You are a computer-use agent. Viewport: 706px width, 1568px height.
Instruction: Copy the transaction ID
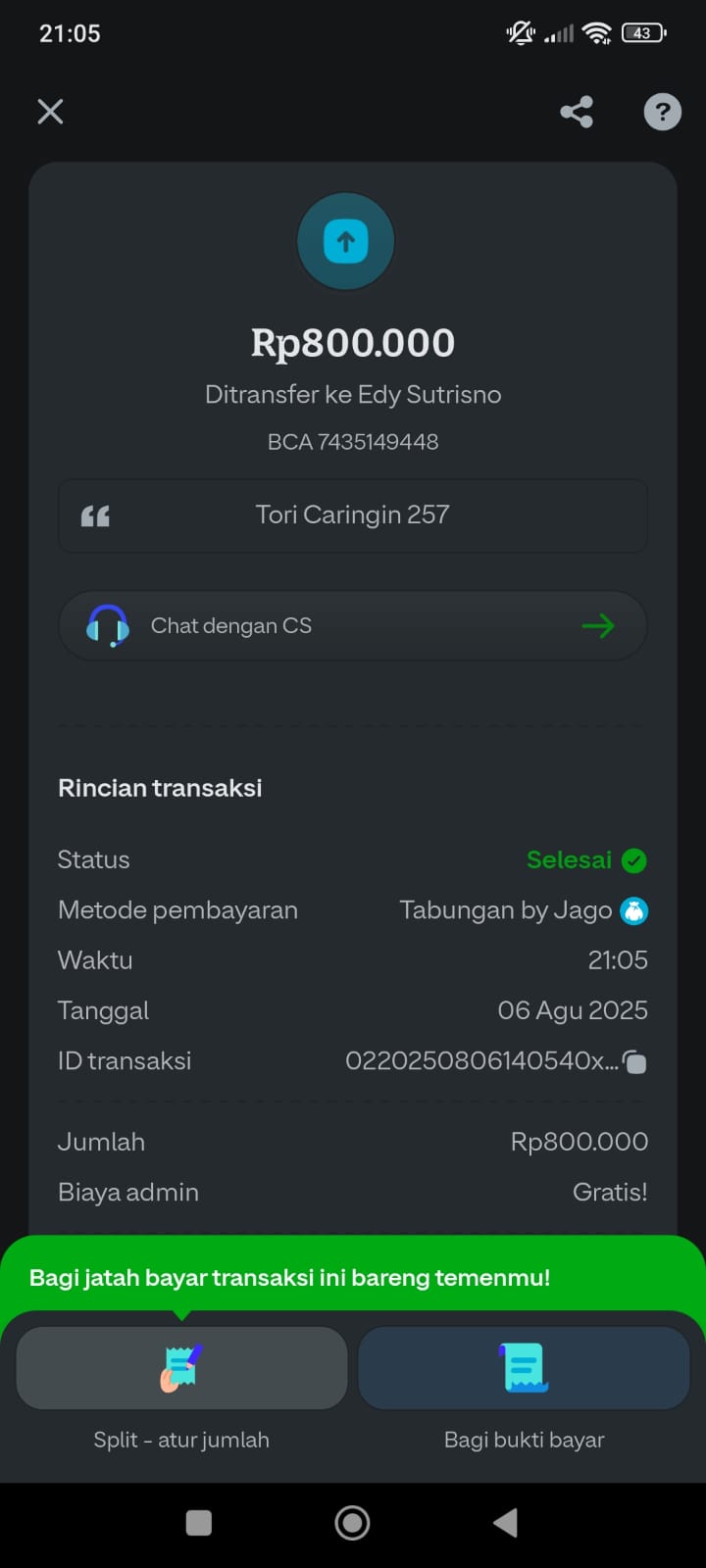click(x=634, y=1061)
